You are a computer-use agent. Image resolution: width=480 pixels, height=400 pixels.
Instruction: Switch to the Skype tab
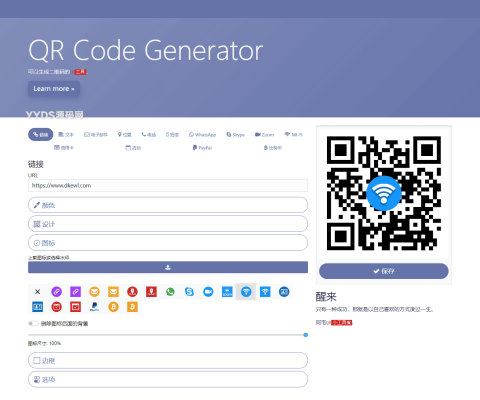point(235,135)
